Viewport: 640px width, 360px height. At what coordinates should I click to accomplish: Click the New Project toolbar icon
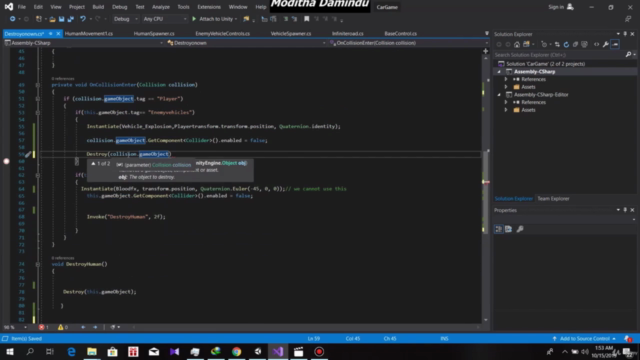point(39,19)
